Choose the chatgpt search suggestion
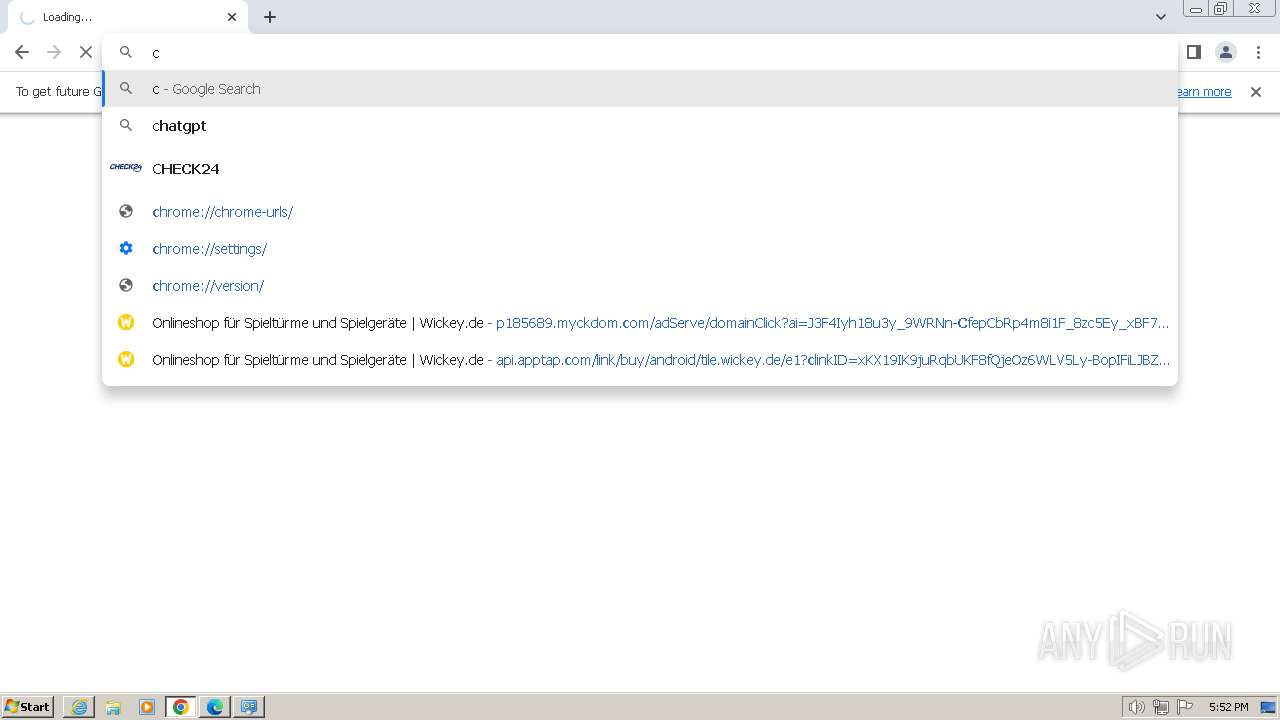 point(640,126)
